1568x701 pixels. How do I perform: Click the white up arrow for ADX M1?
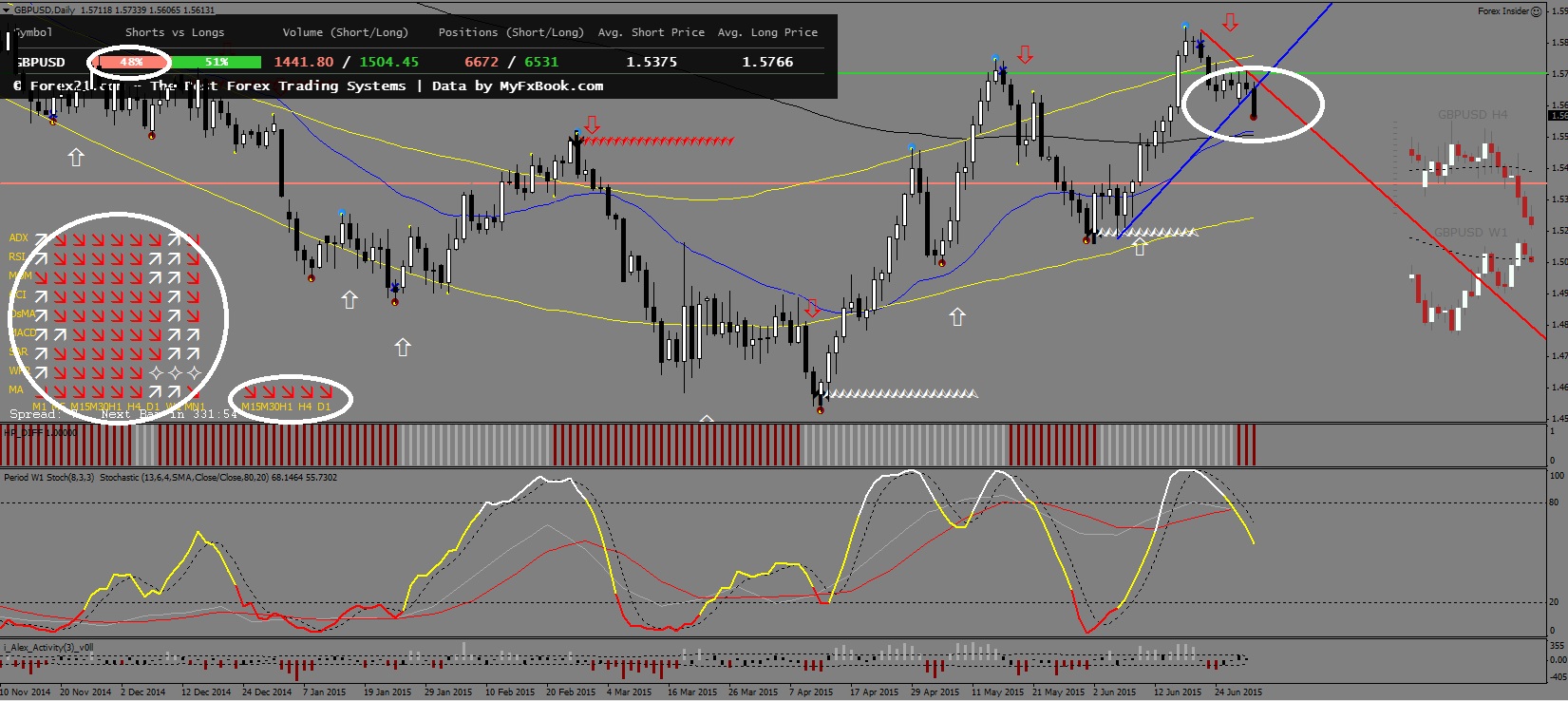coord(41,239)
